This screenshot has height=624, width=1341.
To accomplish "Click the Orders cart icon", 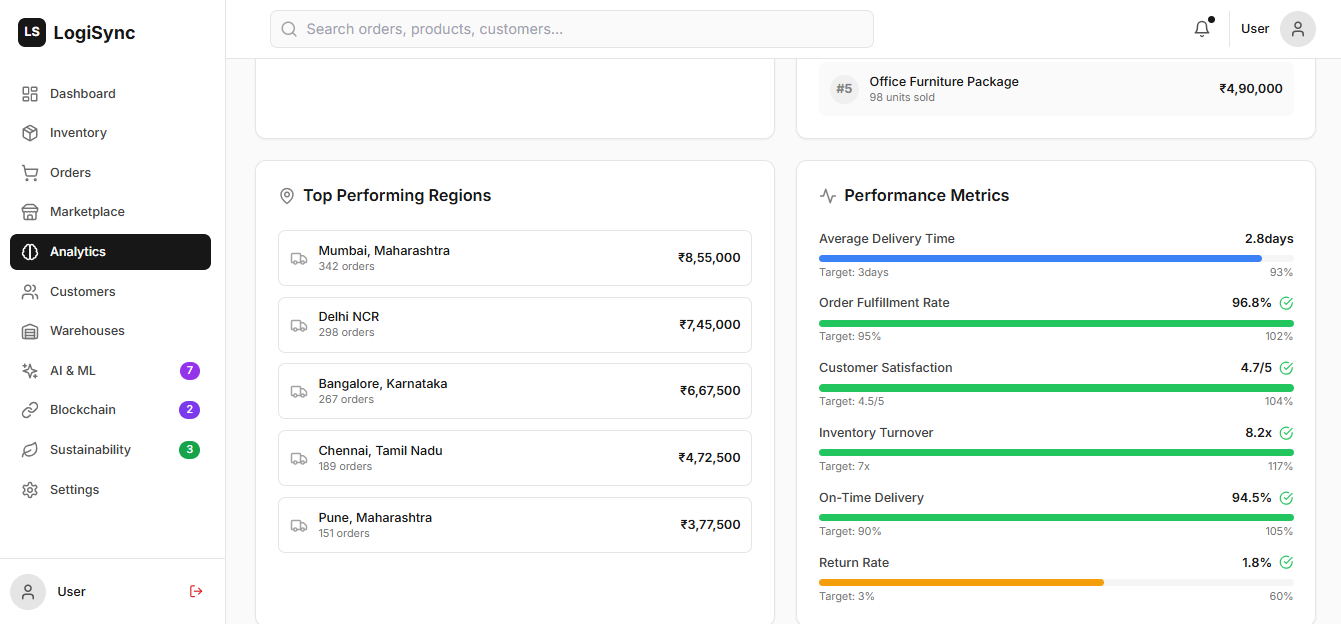I will point(30,173).
